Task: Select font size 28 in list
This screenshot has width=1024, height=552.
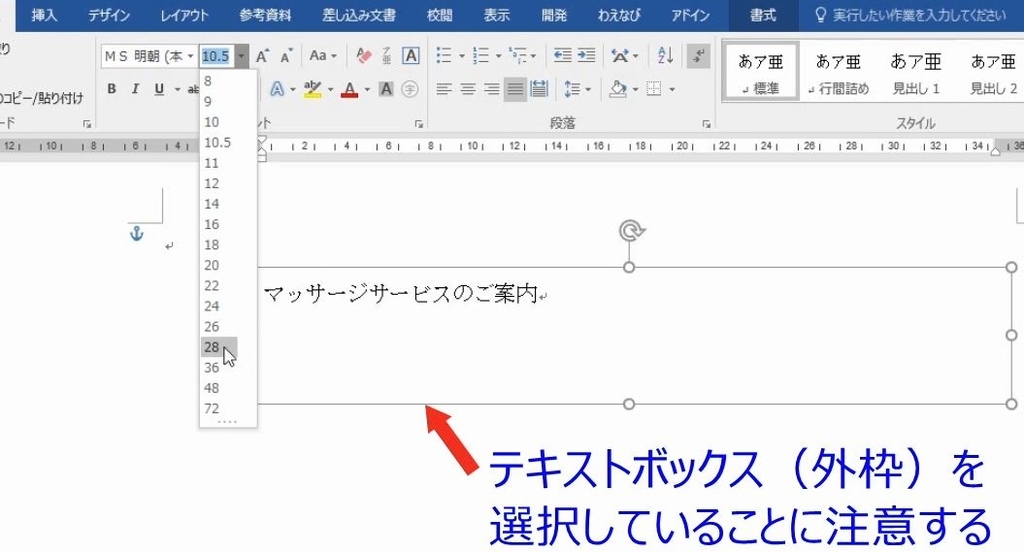Action: coord(219,347)
